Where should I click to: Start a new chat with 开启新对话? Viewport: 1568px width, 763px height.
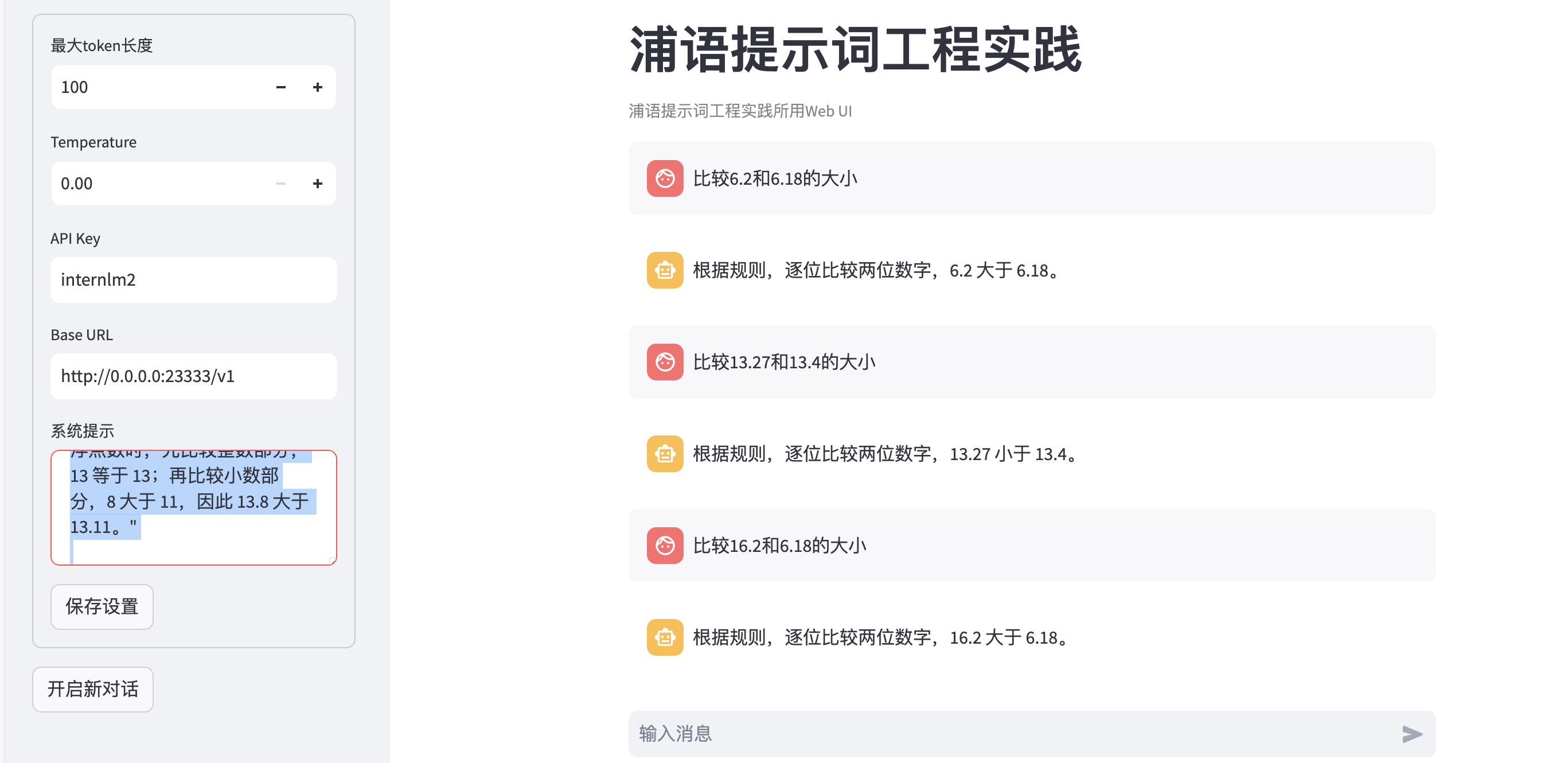[x=92, y=690]
